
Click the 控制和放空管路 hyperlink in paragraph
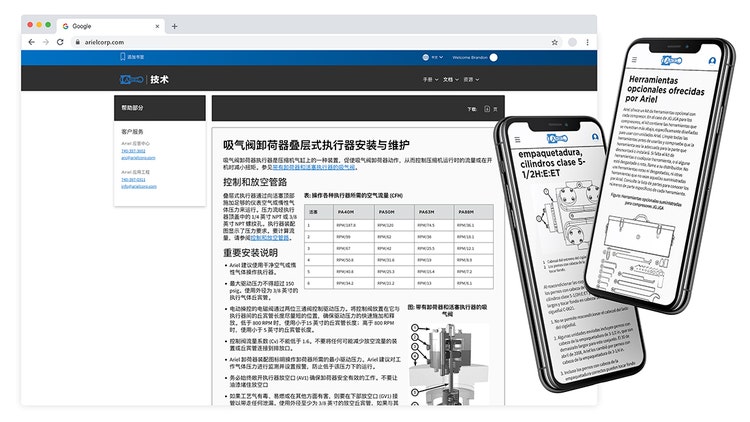pos(270,239)
